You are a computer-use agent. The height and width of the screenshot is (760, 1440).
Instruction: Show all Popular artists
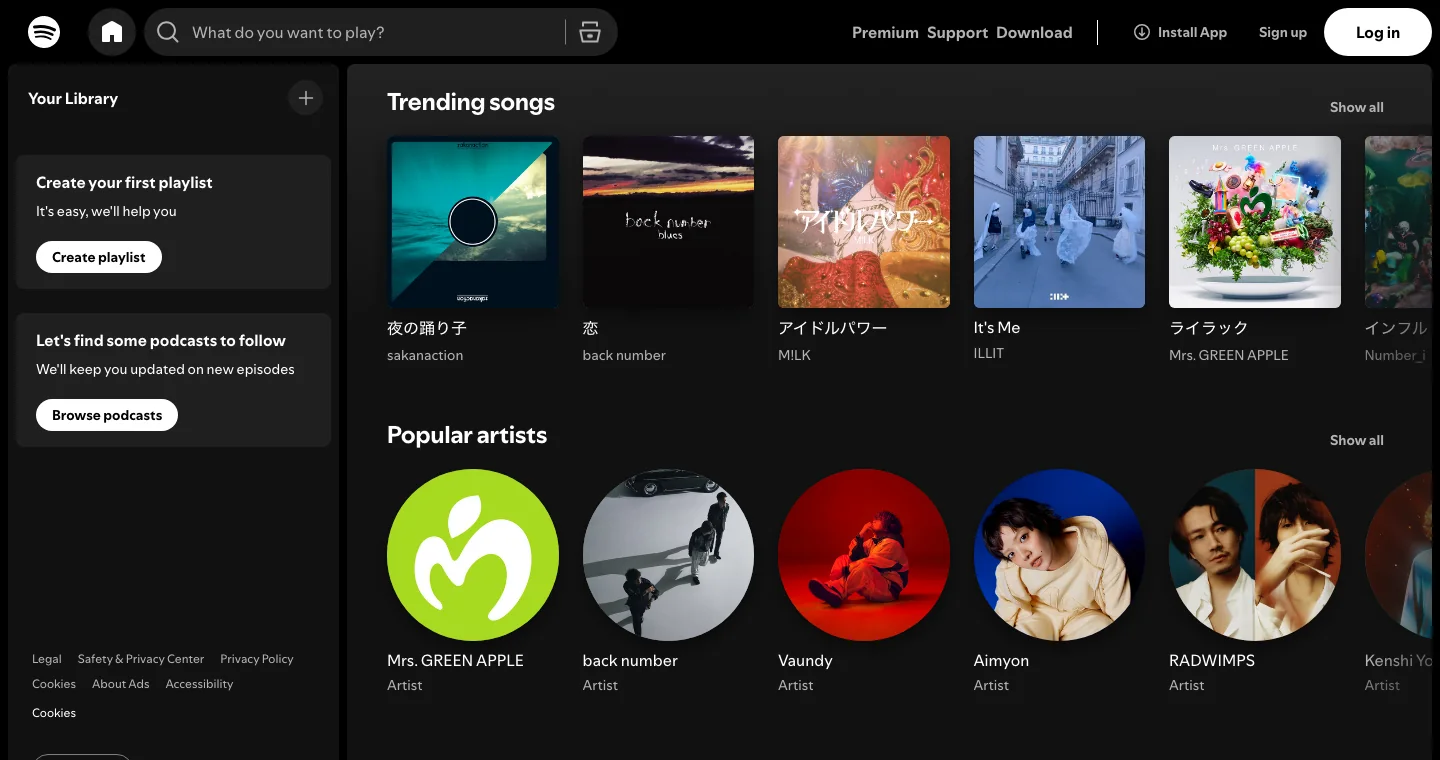(1357, 440)
